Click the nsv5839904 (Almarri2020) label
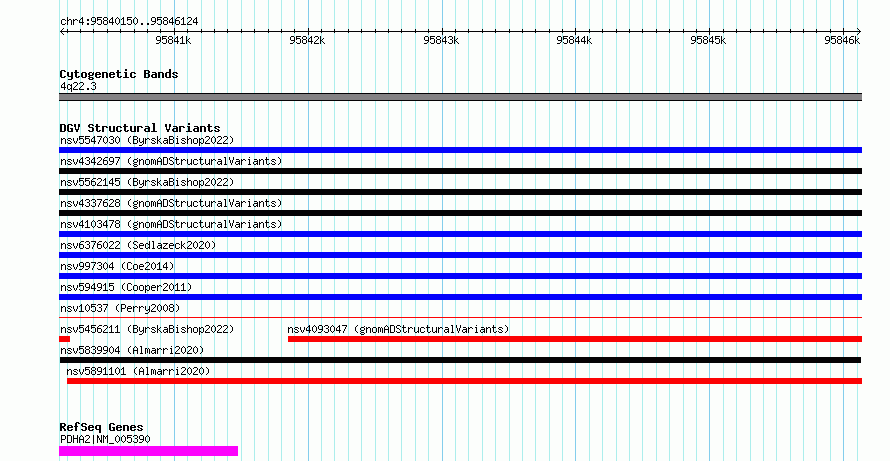890x461 pixels. (132, 350)
